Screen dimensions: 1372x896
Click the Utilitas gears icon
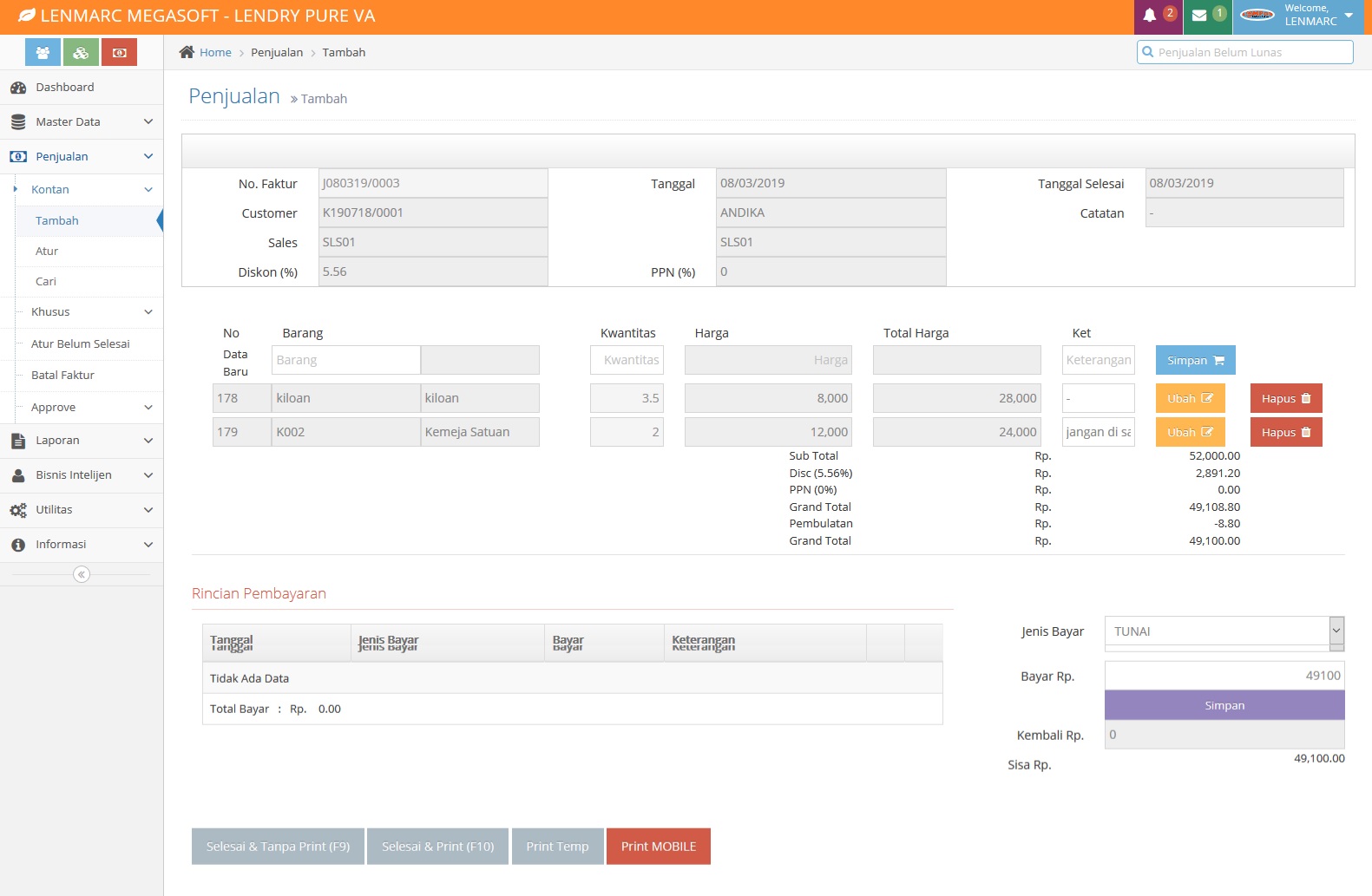[x=18, y=510]
